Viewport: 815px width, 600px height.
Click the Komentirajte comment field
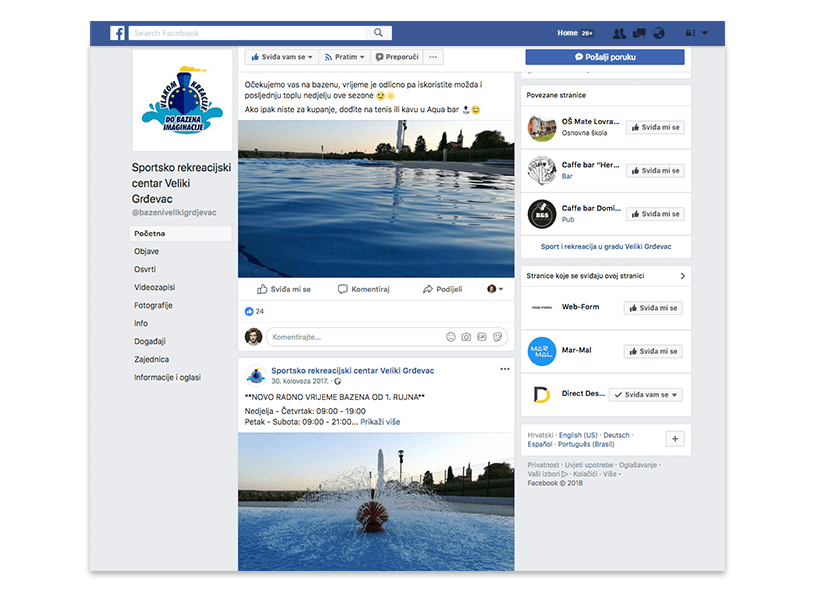tap(387, 337)
